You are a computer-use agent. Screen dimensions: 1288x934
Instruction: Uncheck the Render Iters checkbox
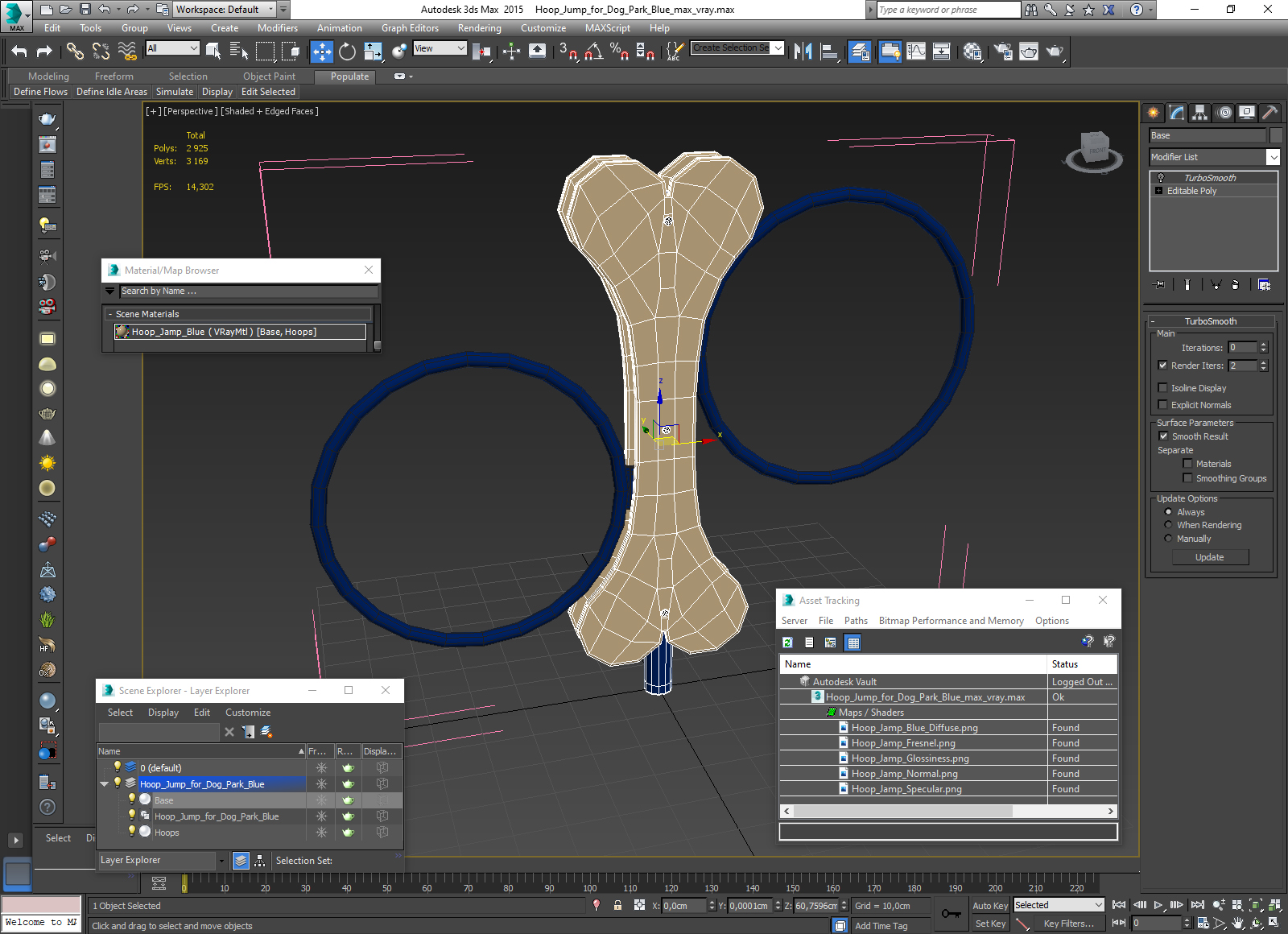1162,366
